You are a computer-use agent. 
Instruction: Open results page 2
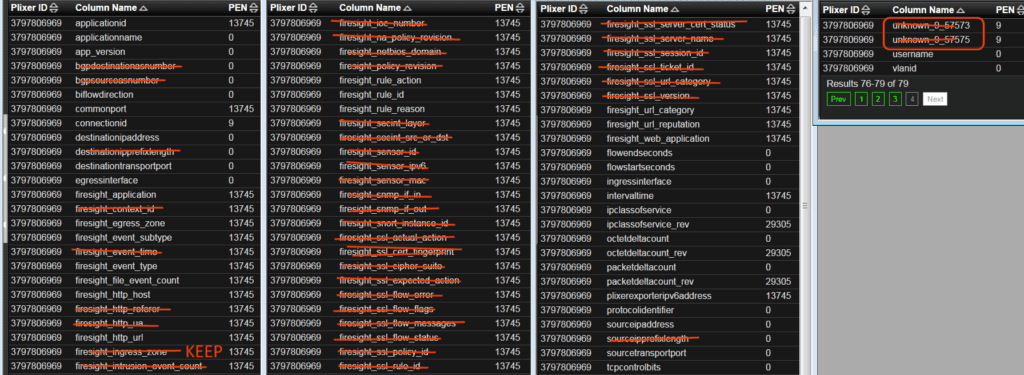pos(879,99)
